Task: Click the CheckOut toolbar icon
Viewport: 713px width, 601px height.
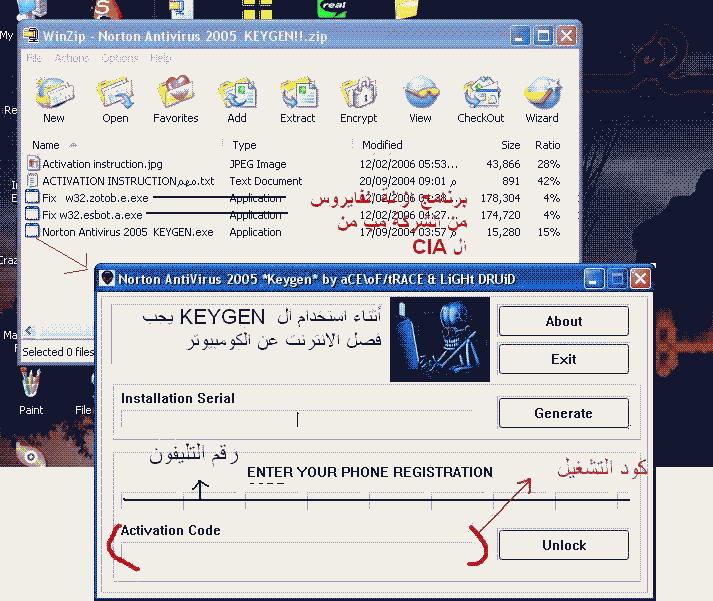Action: coord(481,100)
